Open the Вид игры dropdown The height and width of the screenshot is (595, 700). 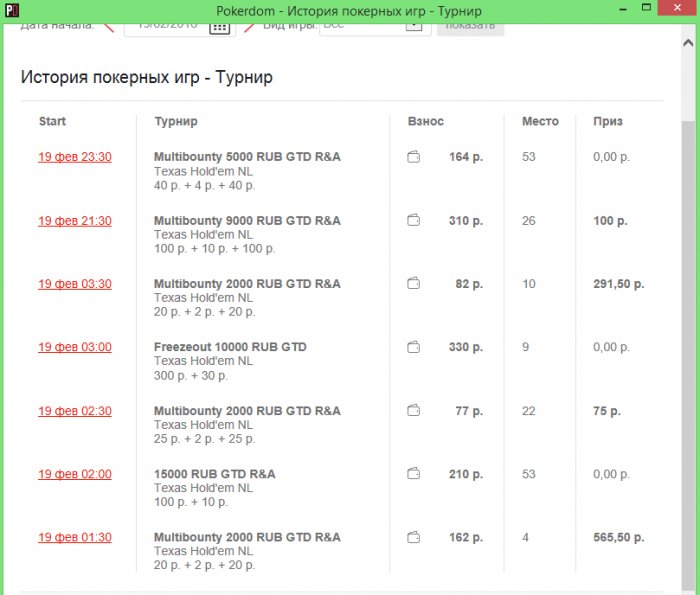click(x=375, y=28)
